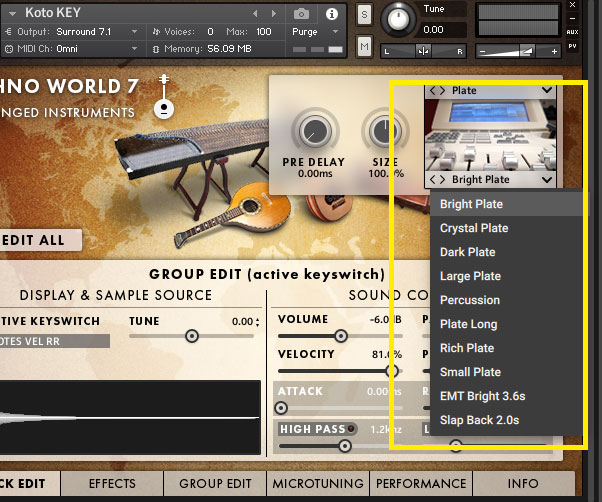
Task: Adjust the HIGH PASS frequency slider
Action: [x=345, y=446]
